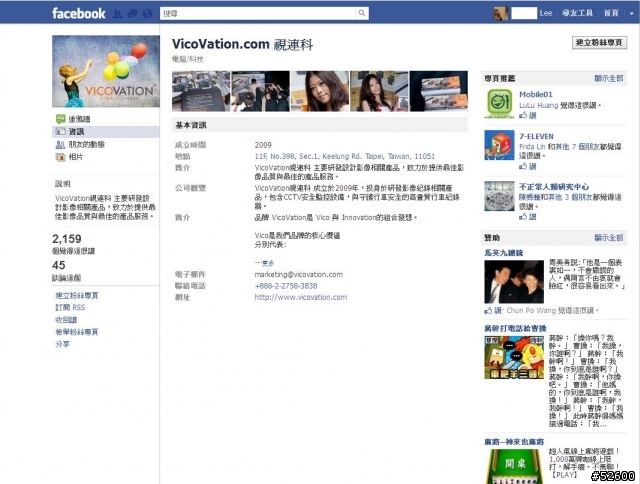
Task: Click the VicoVation.com page title
Action: click(x=242, y=44)
